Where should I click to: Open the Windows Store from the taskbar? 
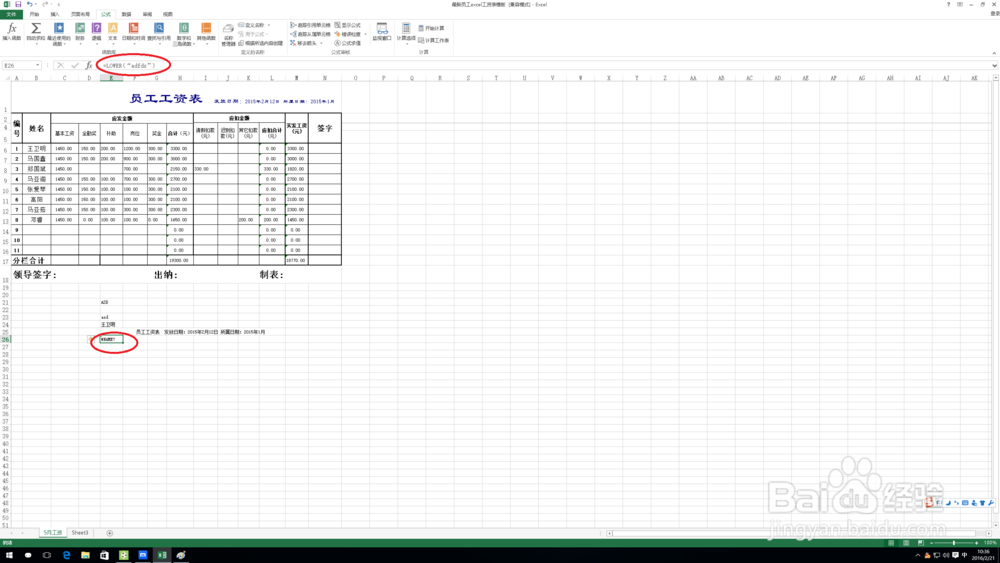(105, 555)
